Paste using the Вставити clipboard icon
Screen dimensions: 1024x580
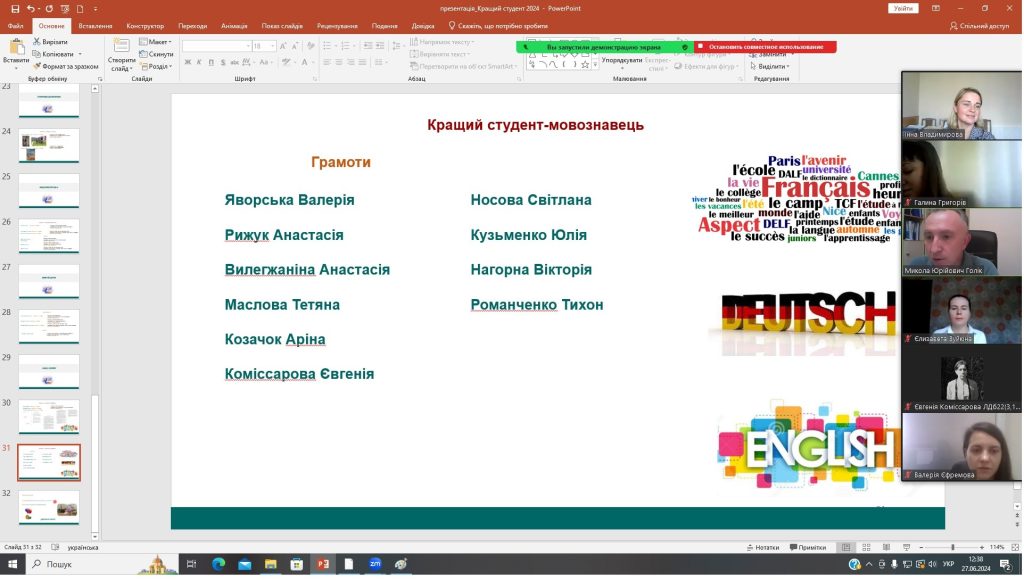tap(16, 48)
